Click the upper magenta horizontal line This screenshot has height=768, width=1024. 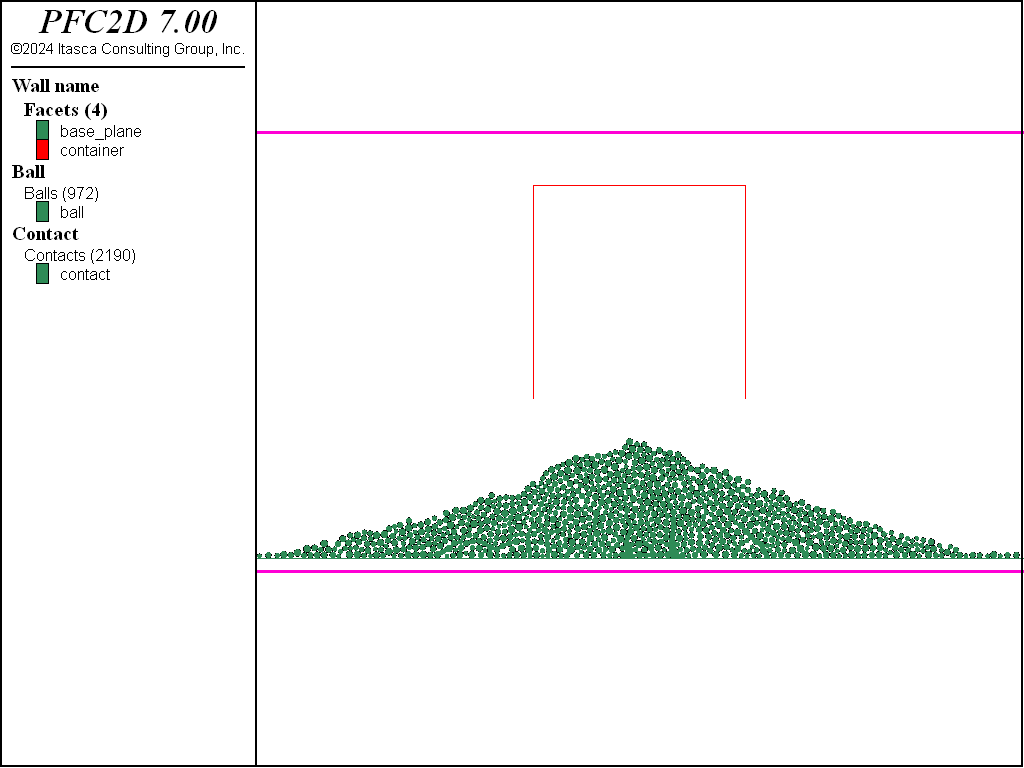tap(639, 133)
